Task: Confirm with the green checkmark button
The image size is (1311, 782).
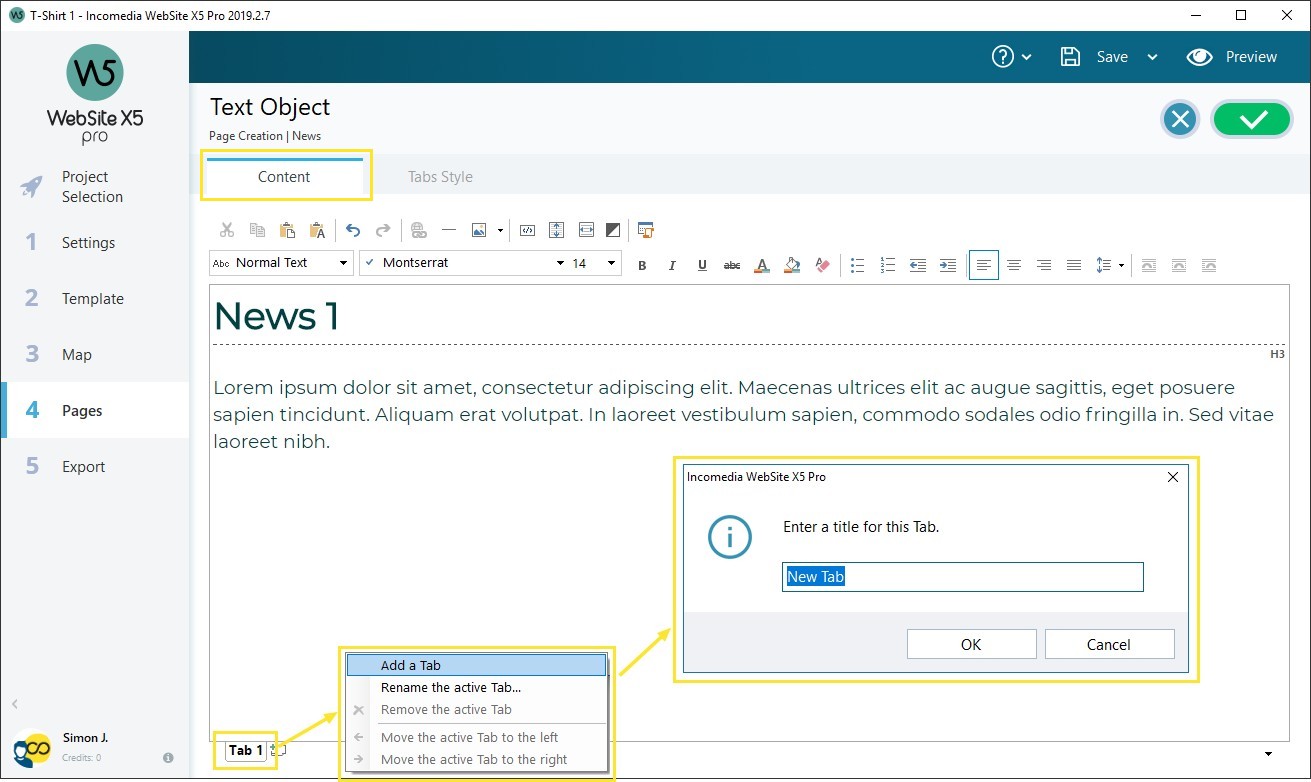Action: pos(1252,120)
